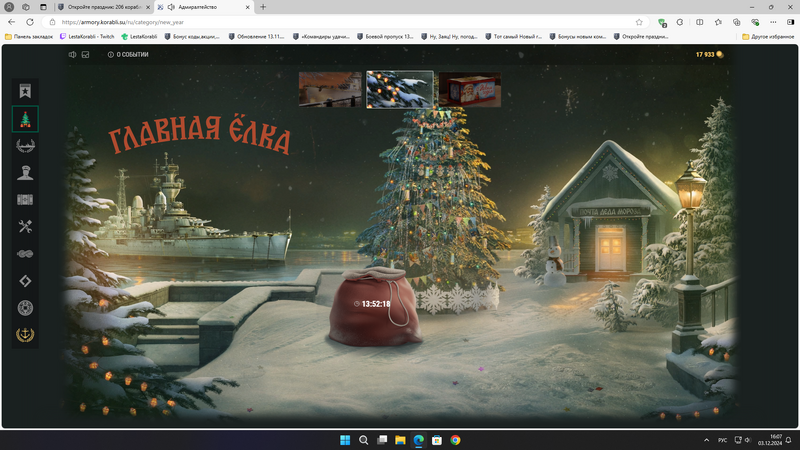800x450 pixels.
Task: Select the New Year tree category icon
Action: 25,118
